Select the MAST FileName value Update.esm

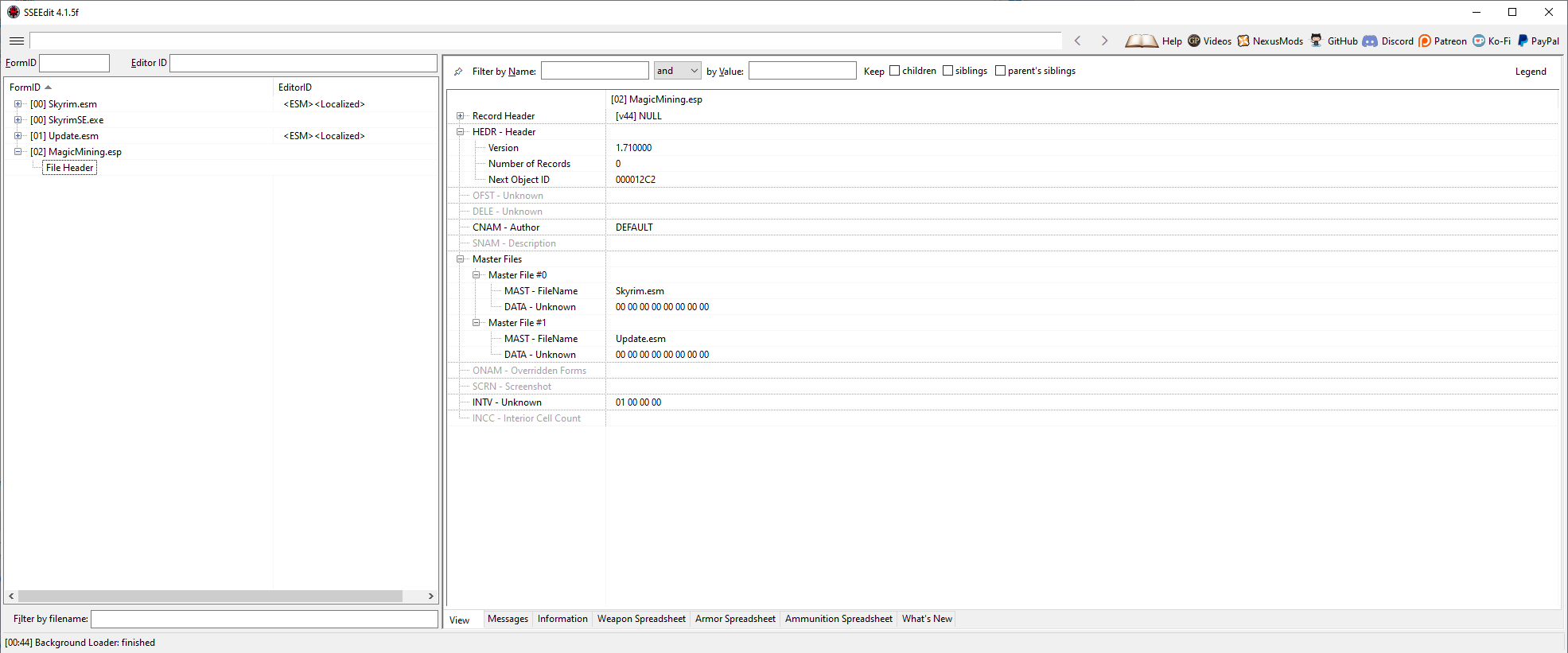[640, 339]
